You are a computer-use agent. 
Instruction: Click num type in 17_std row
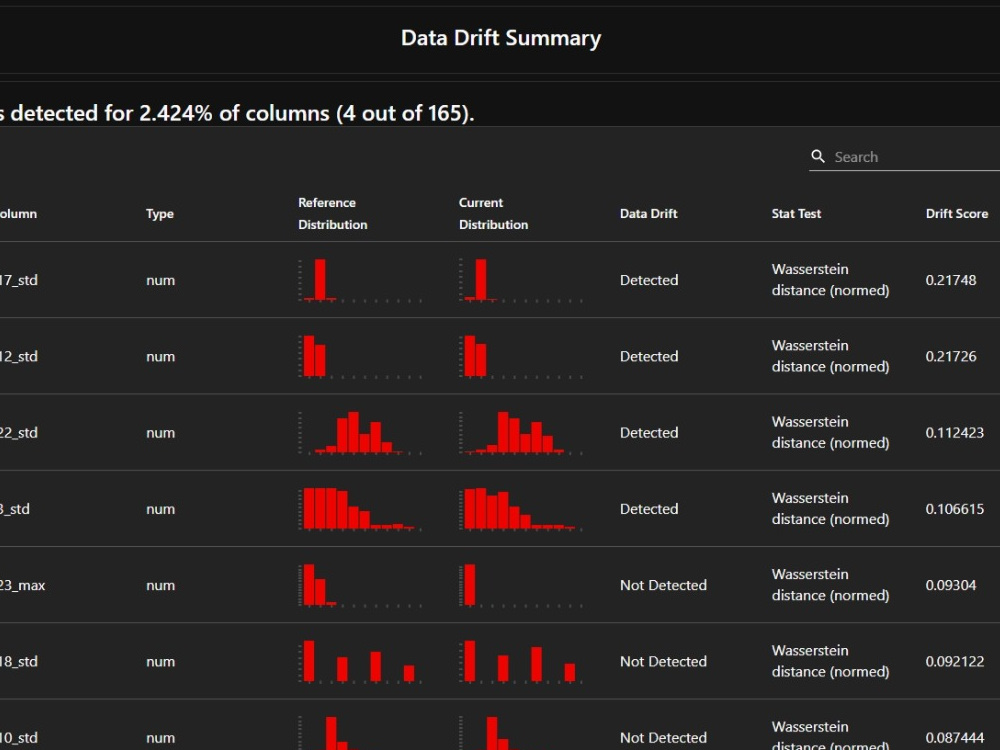[160, 280]
